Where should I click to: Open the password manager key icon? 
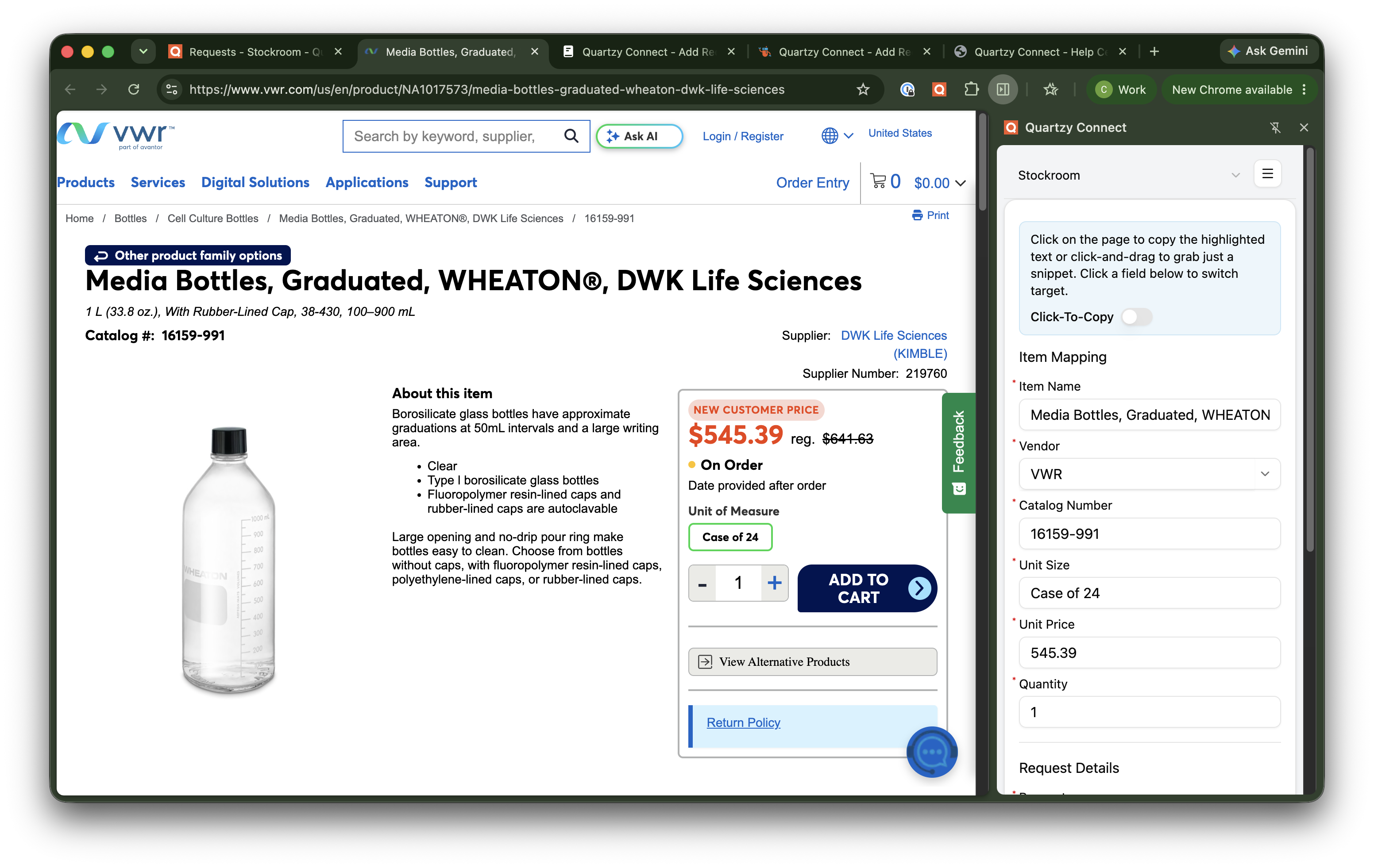coord(907,89)
